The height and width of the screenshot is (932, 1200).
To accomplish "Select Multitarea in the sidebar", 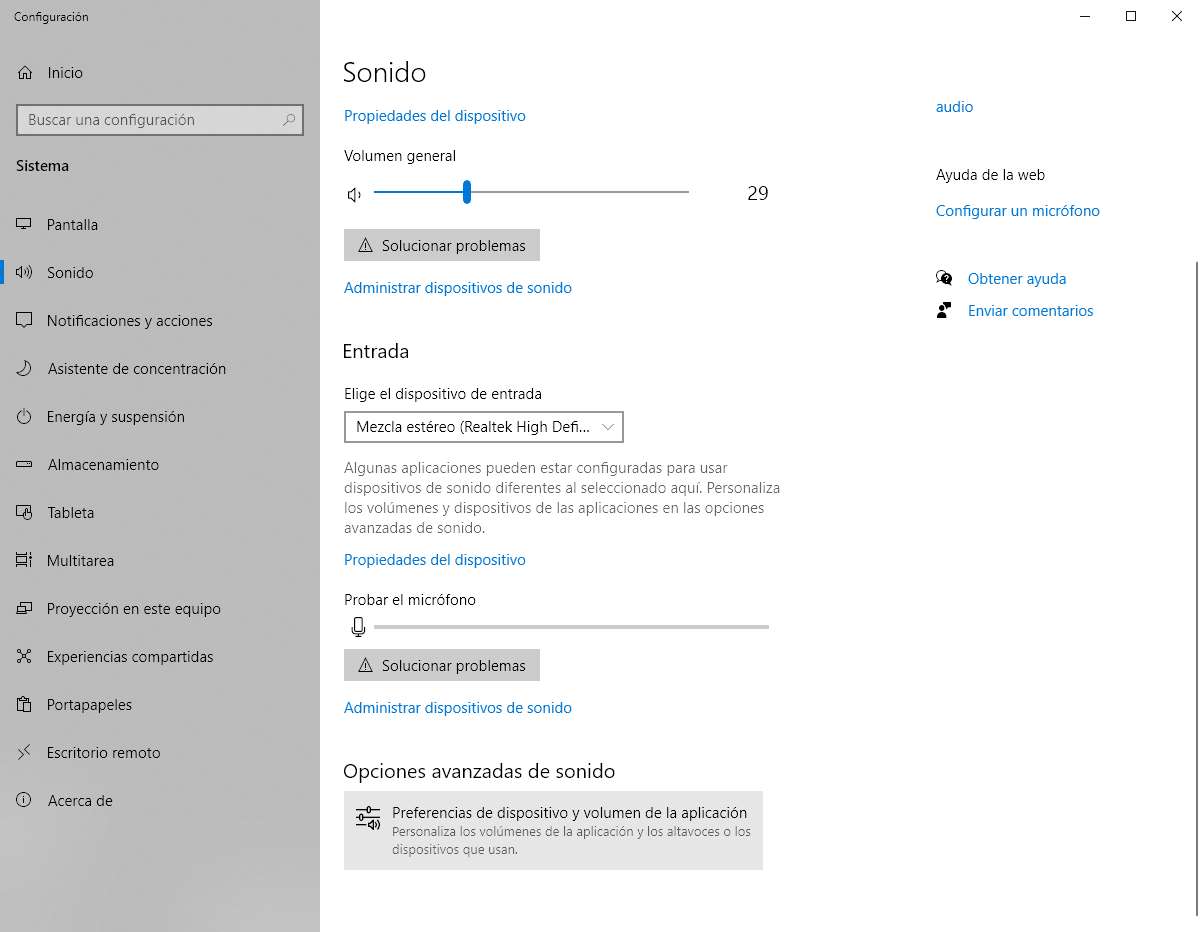I will 80,561.
